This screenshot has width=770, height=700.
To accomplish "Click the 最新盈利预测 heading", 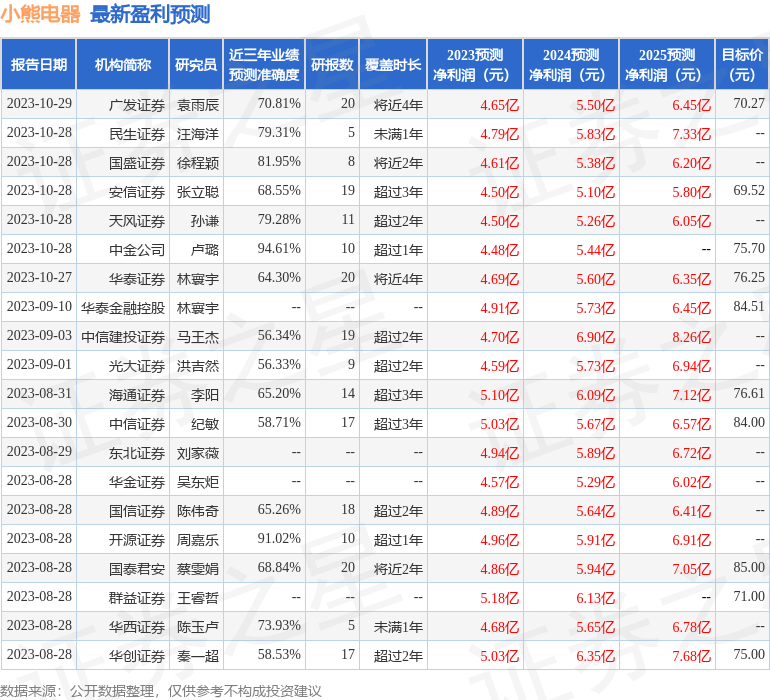I will [x=150, y=14].
